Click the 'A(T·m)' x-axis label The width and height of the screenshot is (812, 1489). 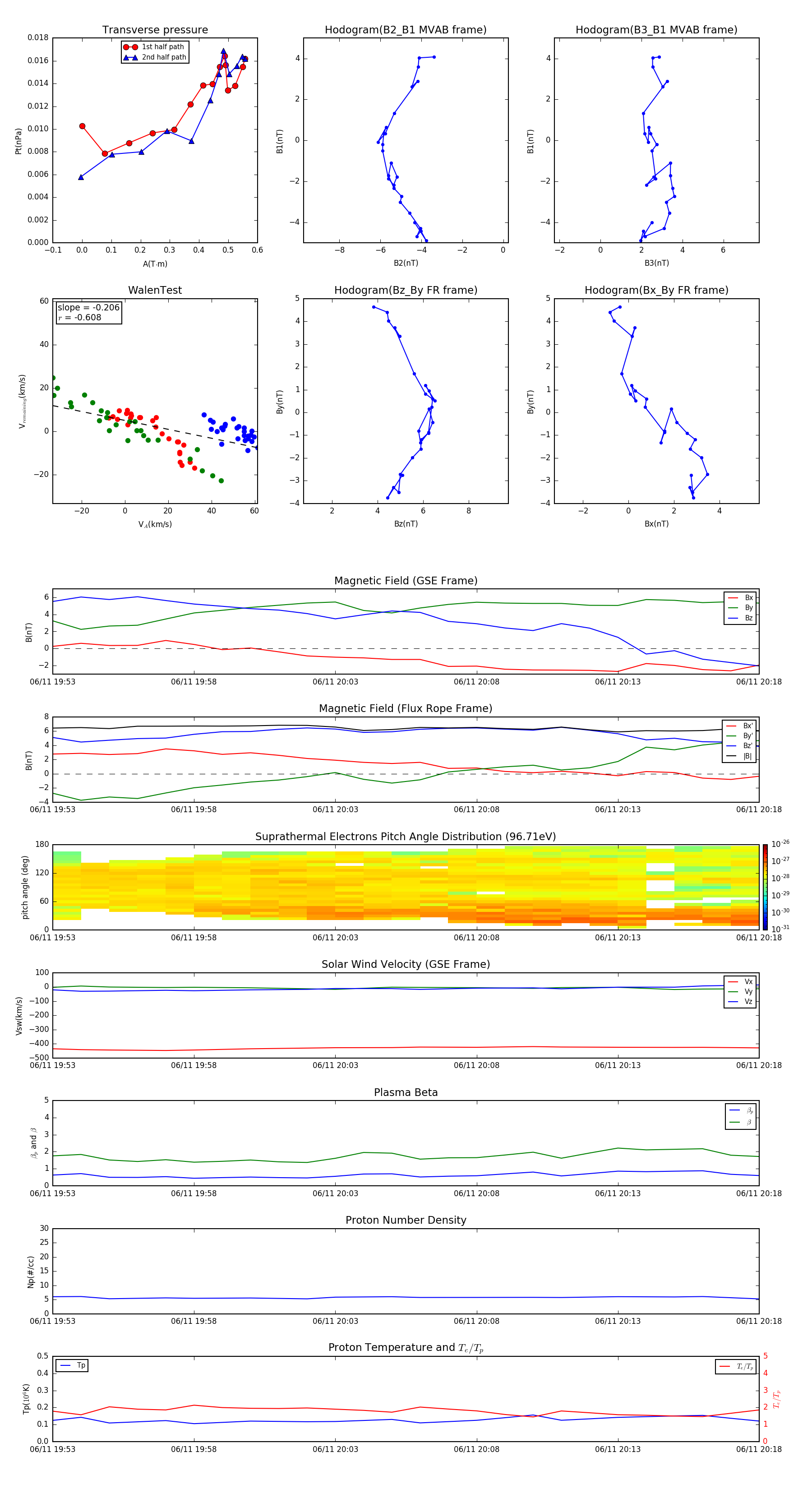point(155,264)
